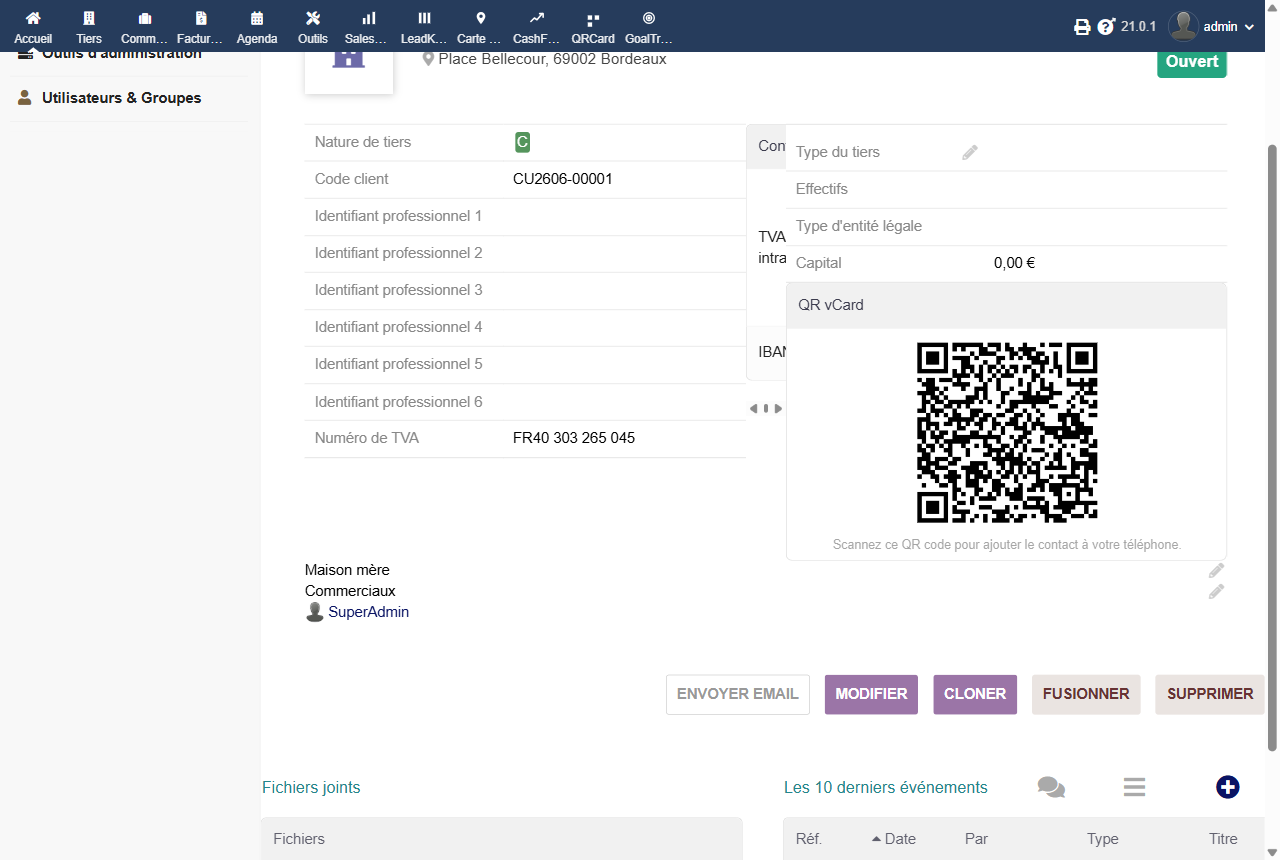Click the Numéro de TVA label
This screenshot has height=860, width=1280.
pos(367,438)
